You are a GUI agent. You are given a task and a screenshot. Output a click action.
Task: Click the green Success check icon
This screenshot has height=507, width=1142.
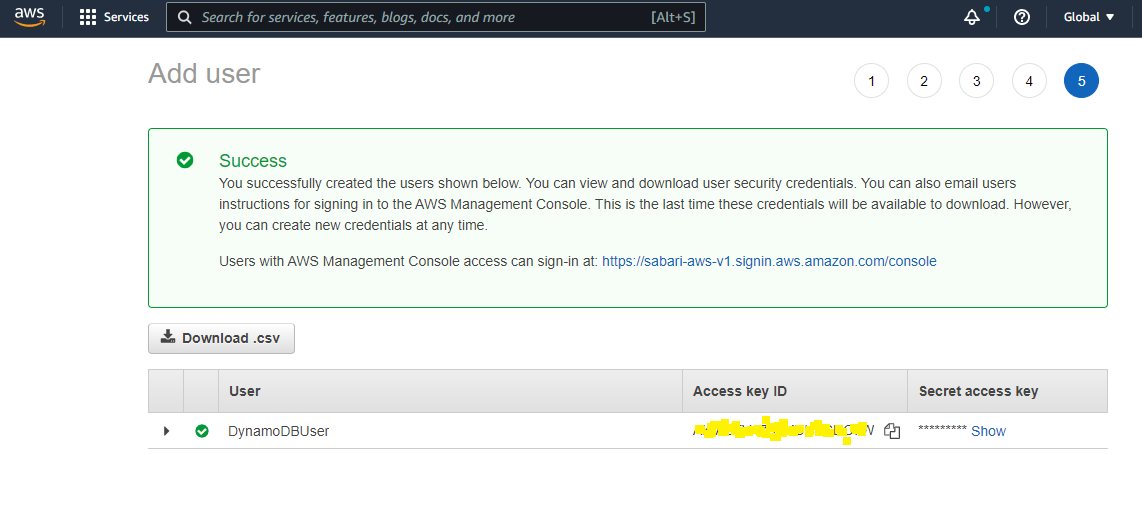(x=185, y=160)
